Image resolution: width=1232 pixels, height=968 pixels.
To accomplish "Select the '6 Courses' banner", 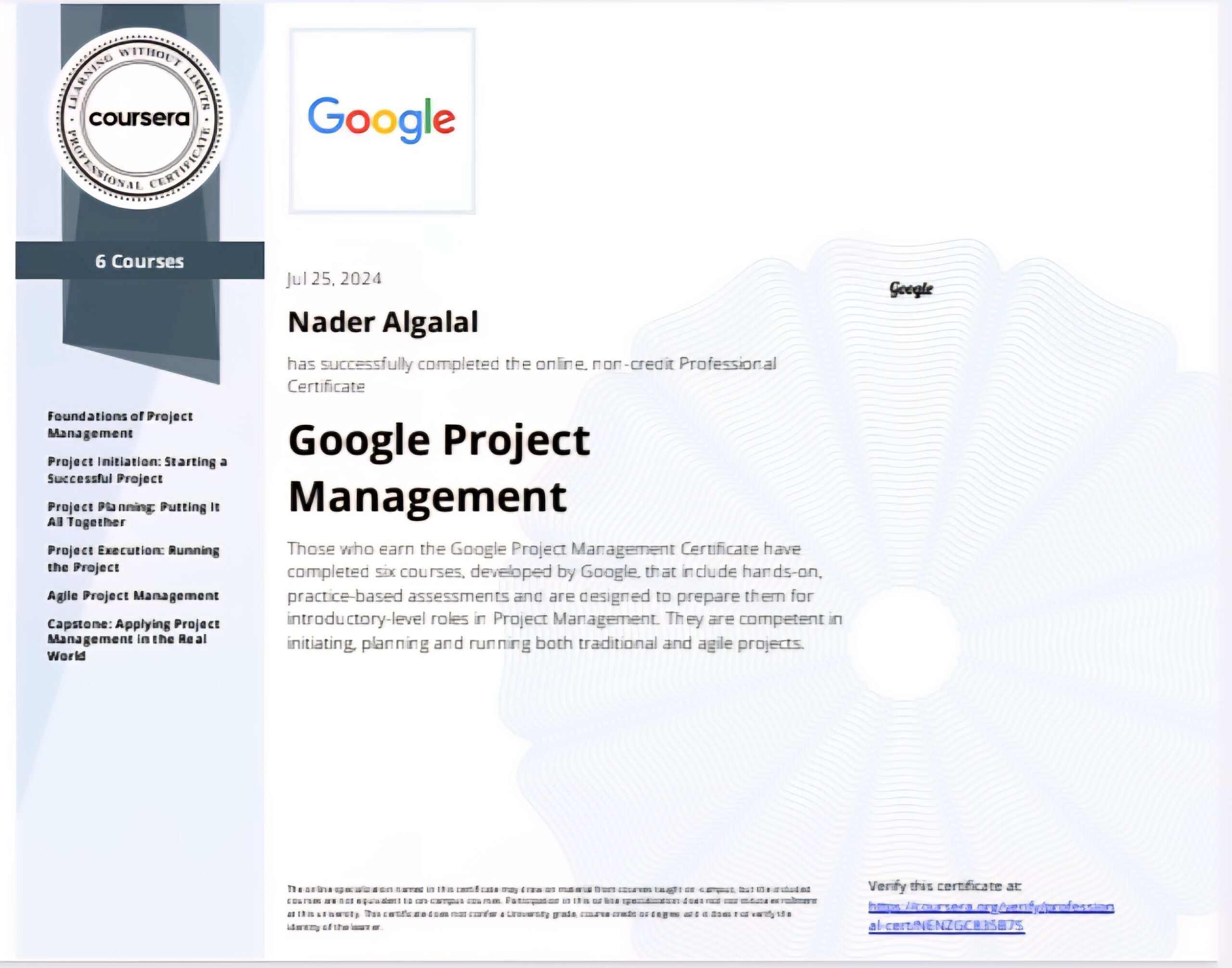I will click(140, 261).
